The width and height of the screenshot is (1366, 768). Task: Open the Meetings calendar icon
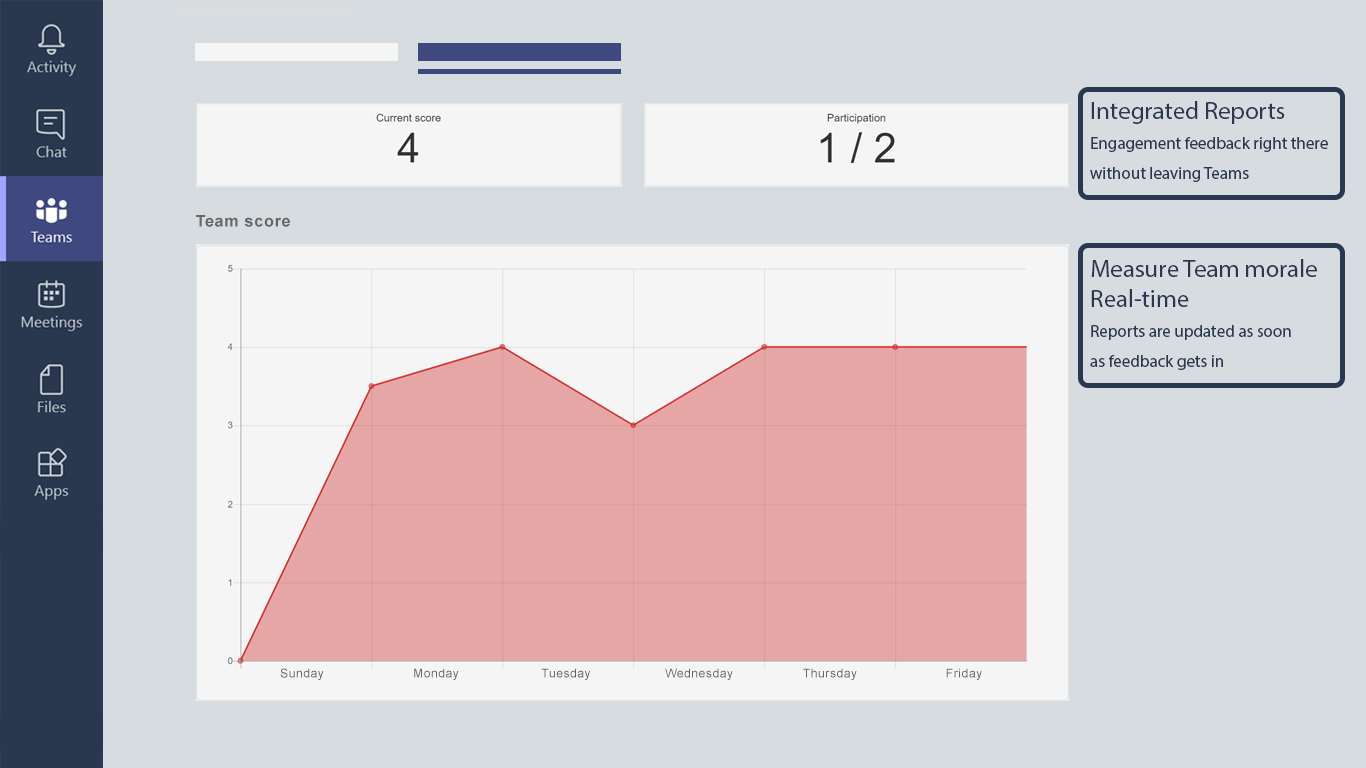(51, 304)
